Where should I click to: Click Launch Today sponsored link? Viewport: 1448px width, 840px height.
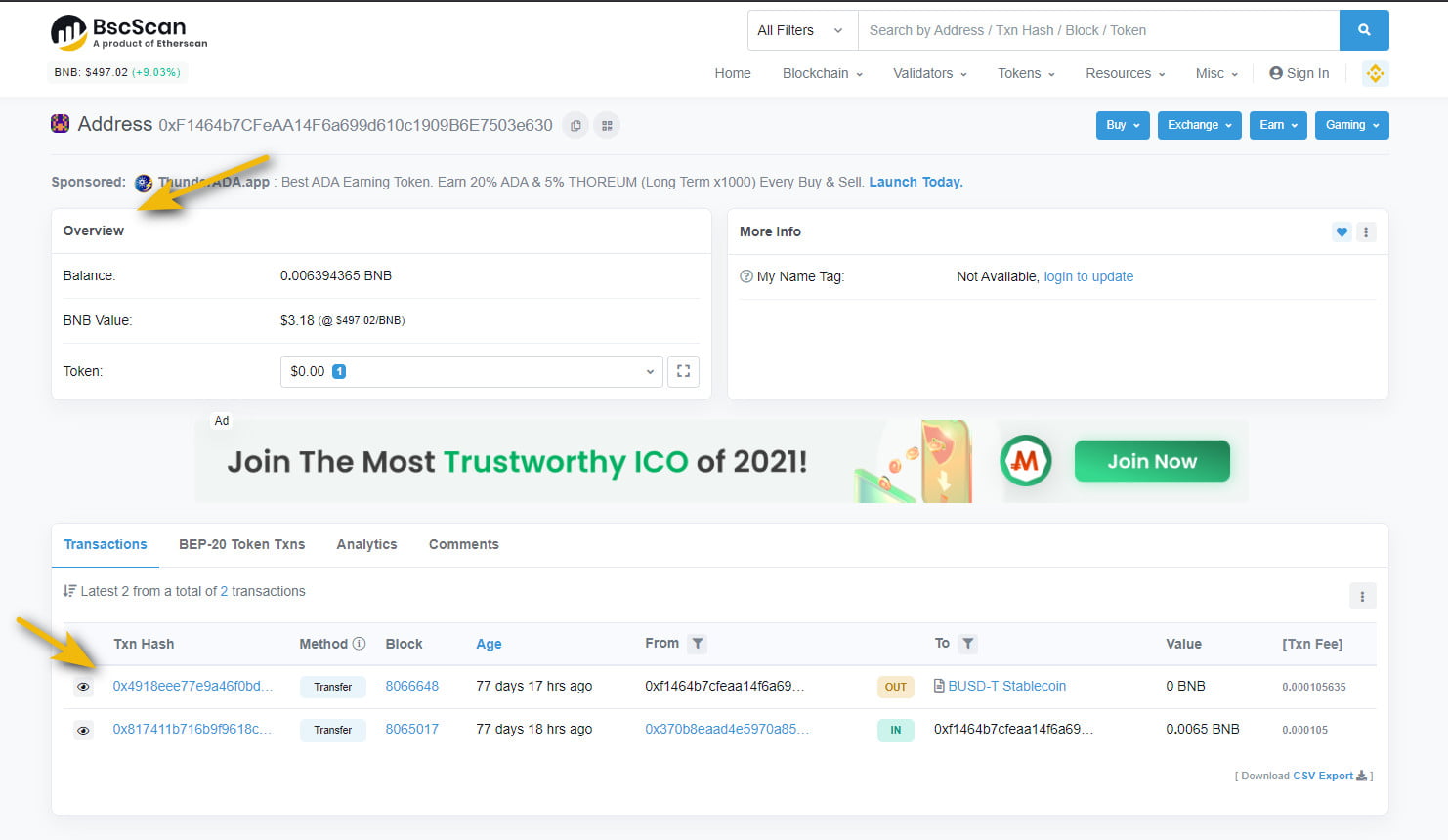point(916,182)
